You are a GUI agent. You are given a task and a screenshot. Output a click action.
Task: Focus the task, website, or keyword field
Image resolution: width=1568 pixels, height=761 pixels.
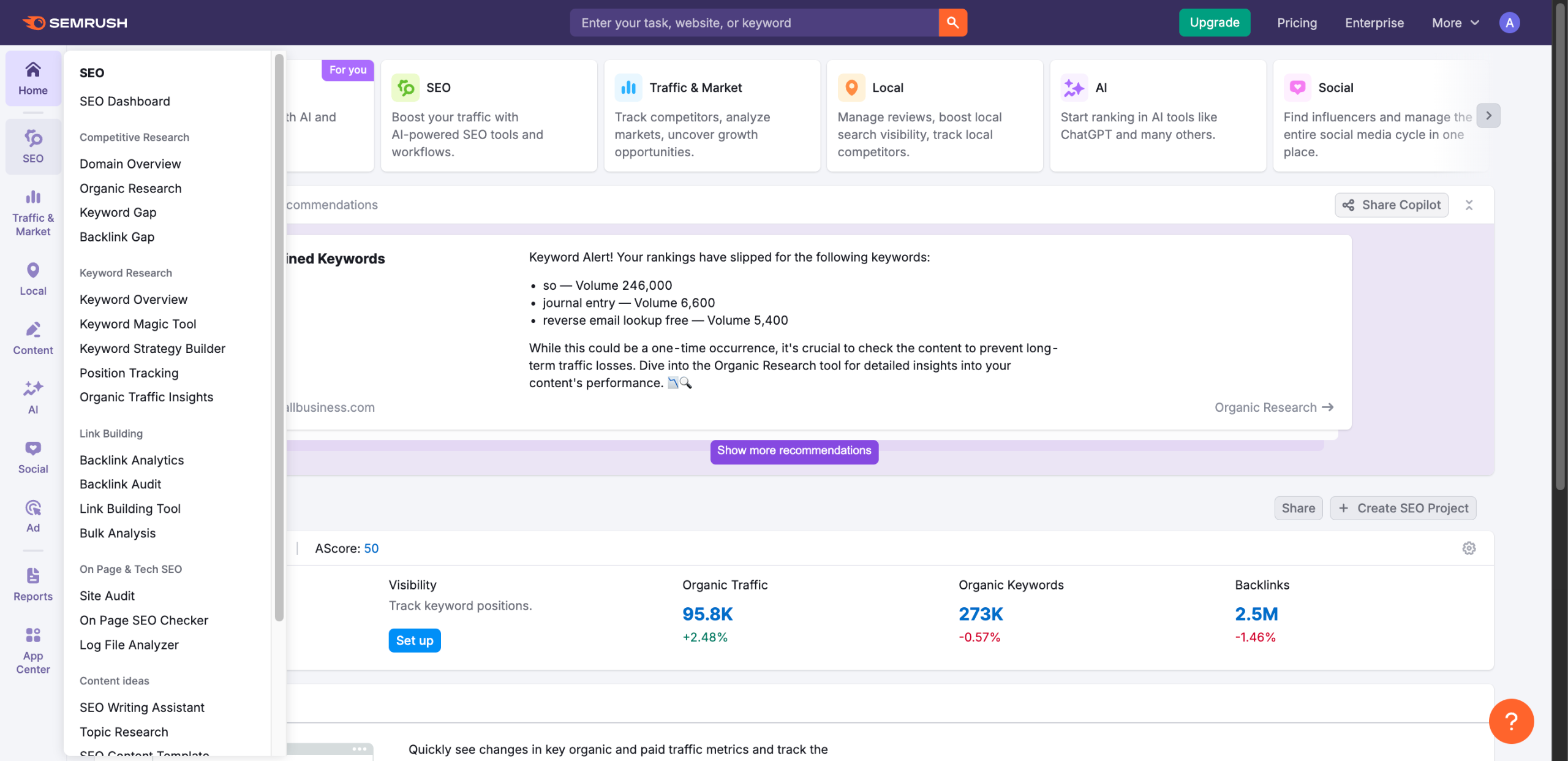(x=753, y=23)
